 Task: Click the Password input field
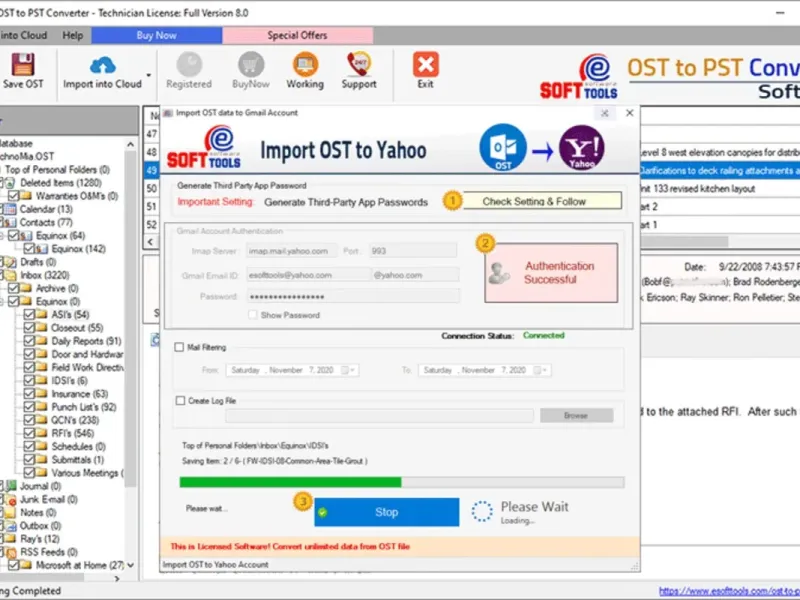[x=353, y=296]
